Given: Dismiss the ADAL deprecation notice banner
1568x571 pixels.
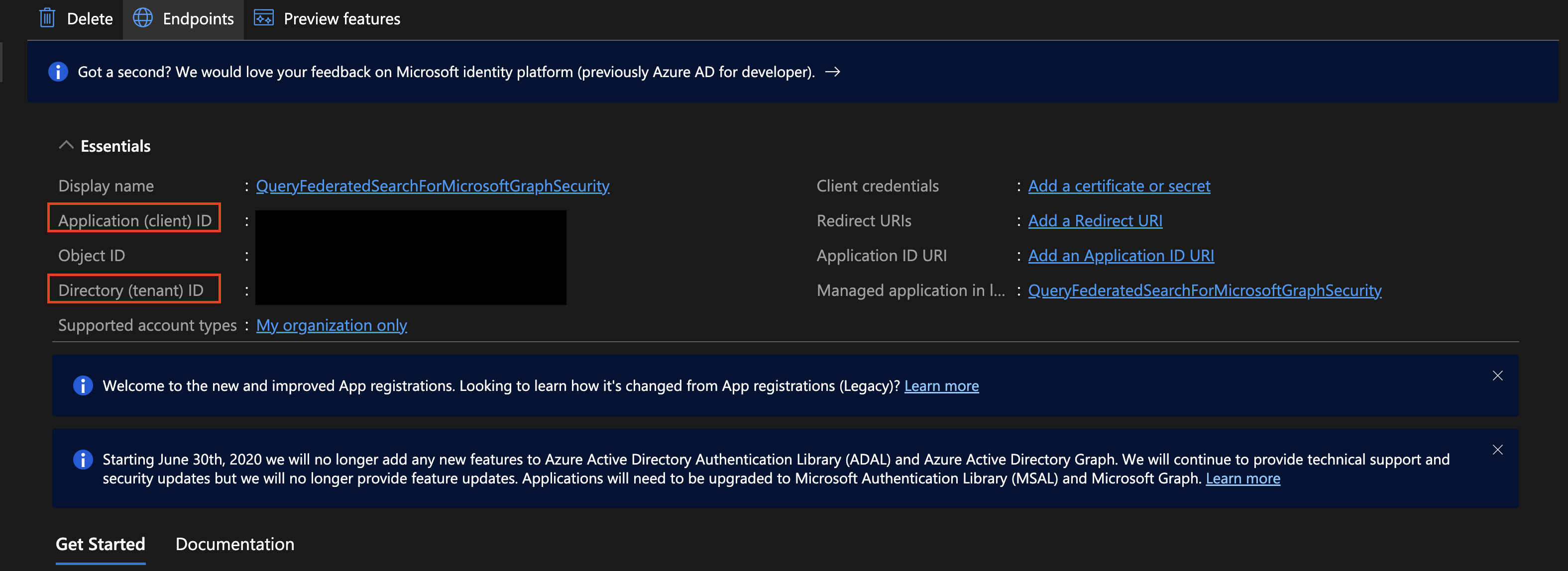Looking at the screenshot, I should [x=1497, y=450].
